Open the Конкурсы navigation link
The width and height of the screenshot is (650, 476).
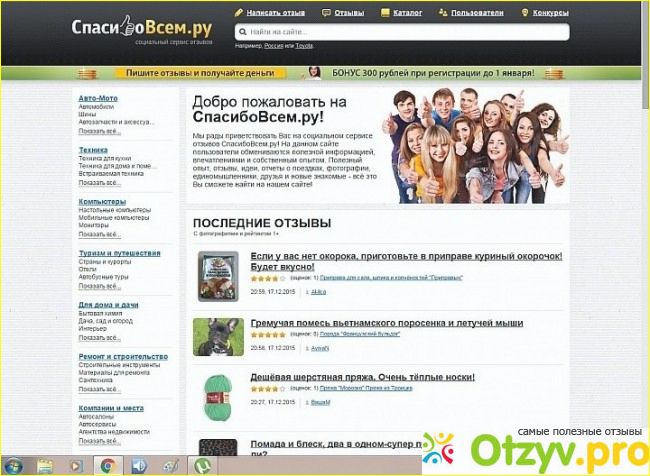tap(550, 13)
